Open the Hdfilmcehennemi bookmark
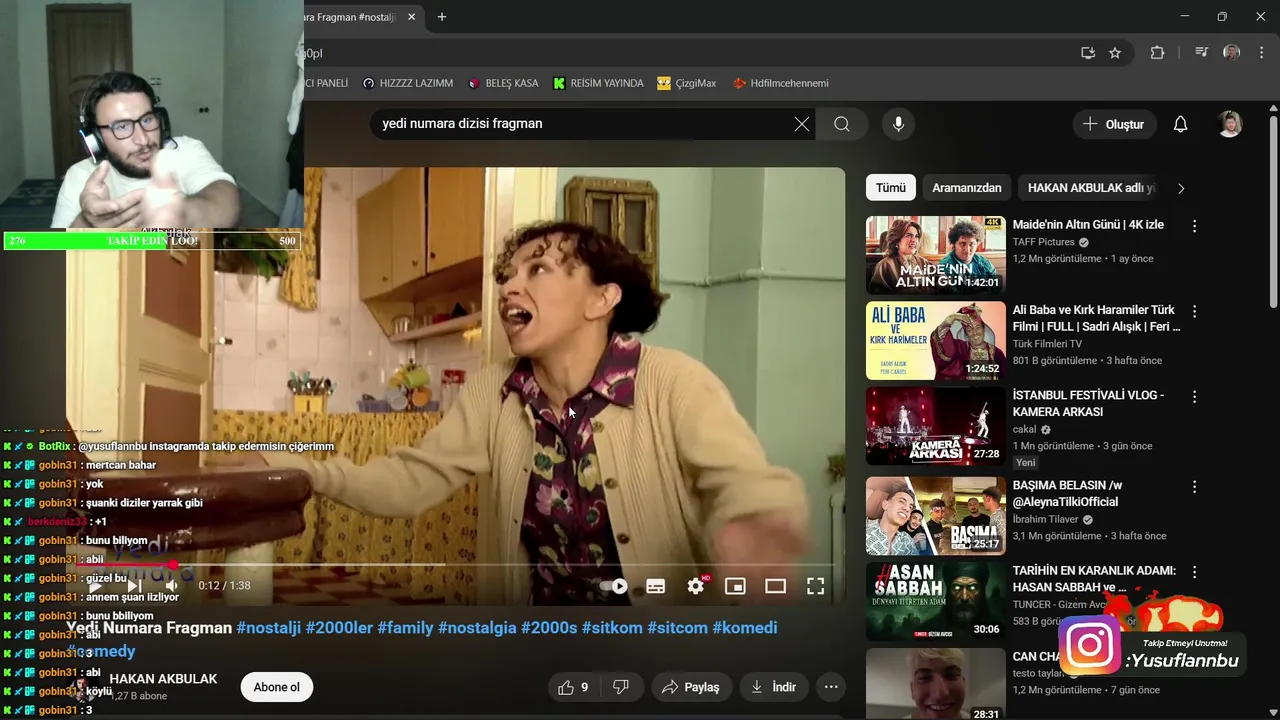Viewport: 1280px width, 720px height. tap(780, 83)
